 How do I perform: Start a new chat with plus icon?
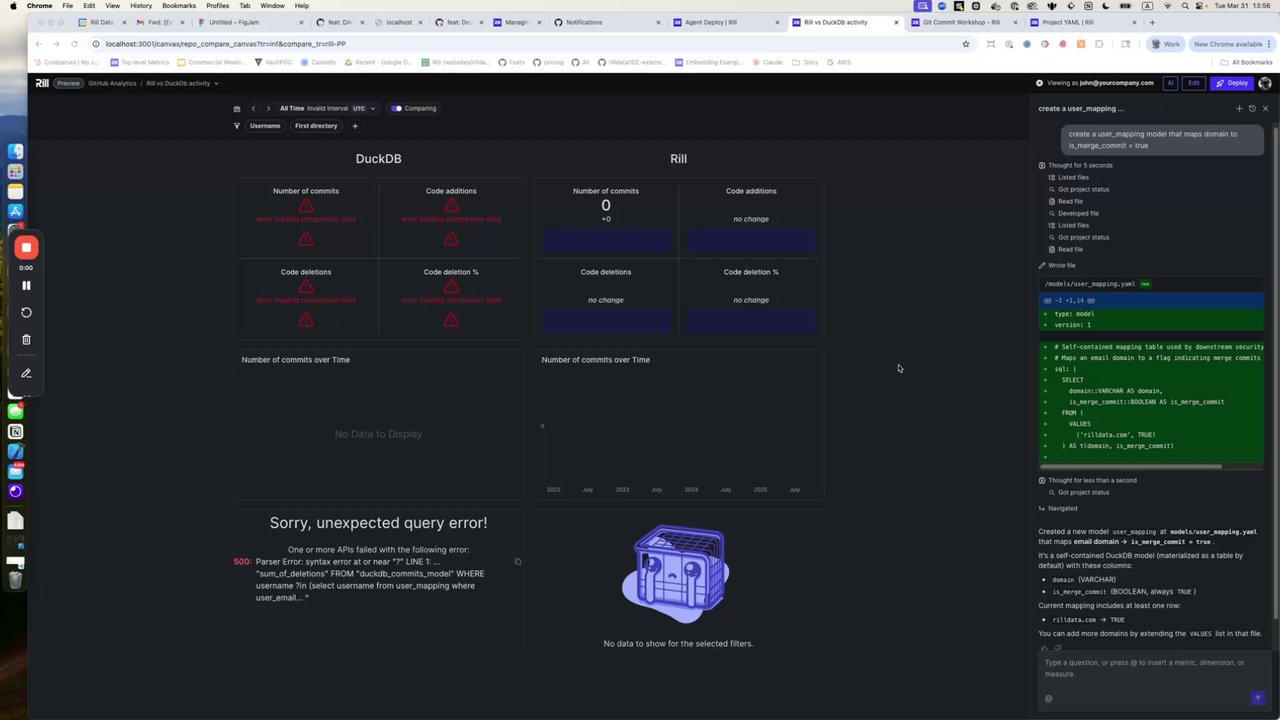coord(1239,108)
